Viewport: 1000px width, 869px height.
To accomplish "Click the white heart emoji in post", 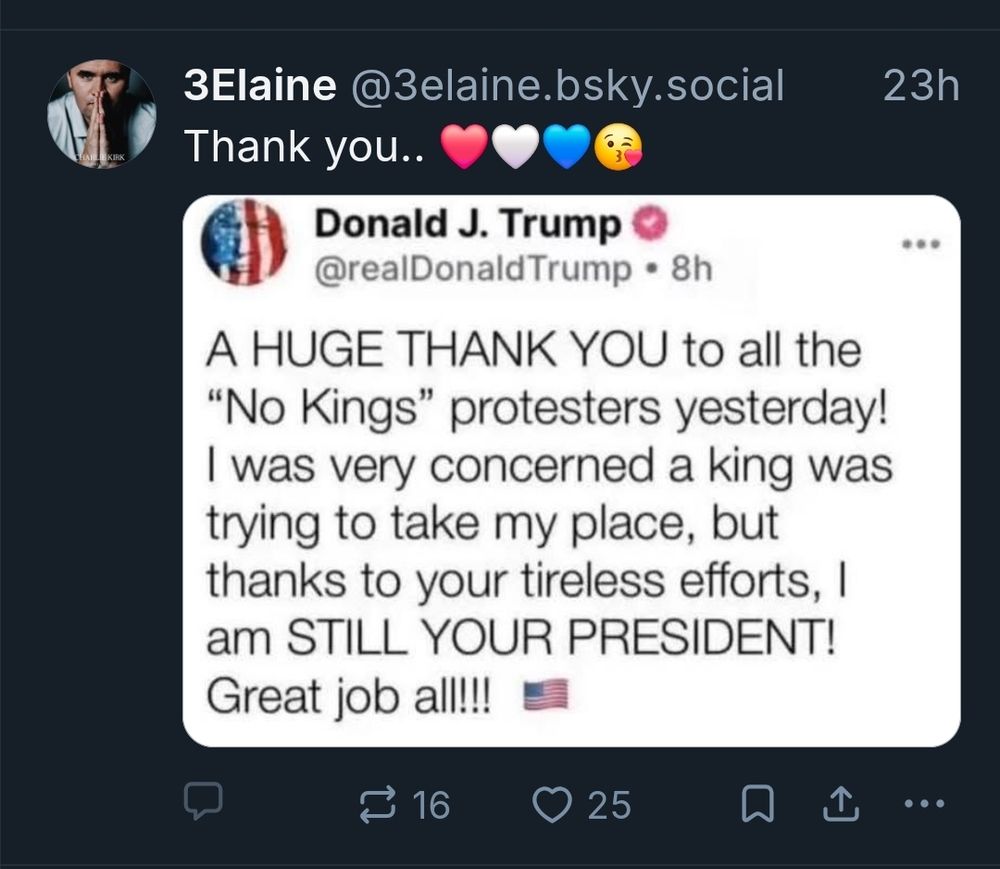I will 516,148.
